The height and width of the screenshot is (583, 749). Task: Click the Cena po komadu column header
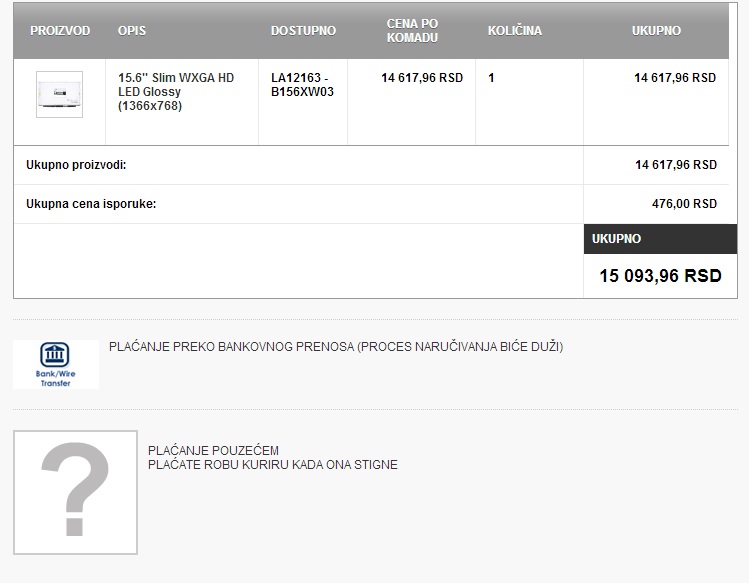tap(412, 31)
